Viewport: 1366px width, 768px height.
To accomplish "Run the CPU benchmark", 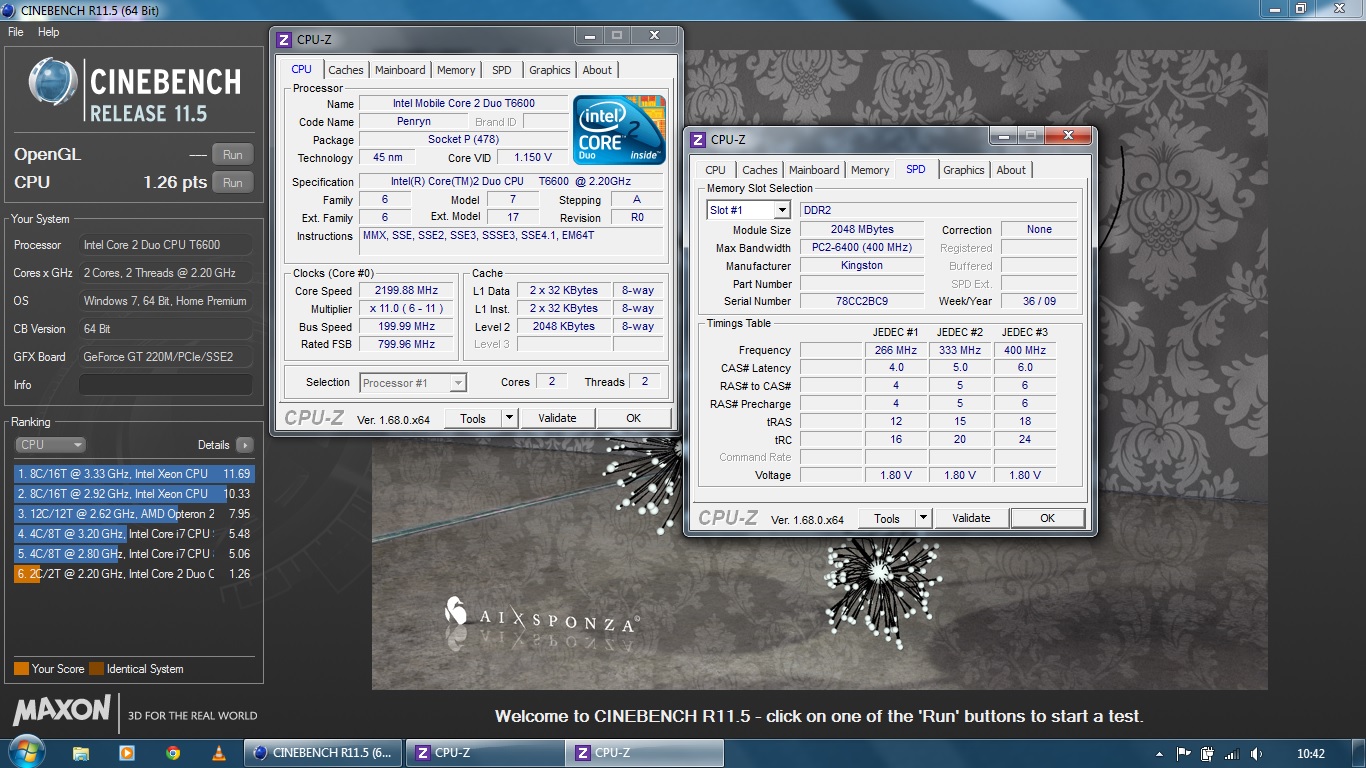I will point(233,183).
